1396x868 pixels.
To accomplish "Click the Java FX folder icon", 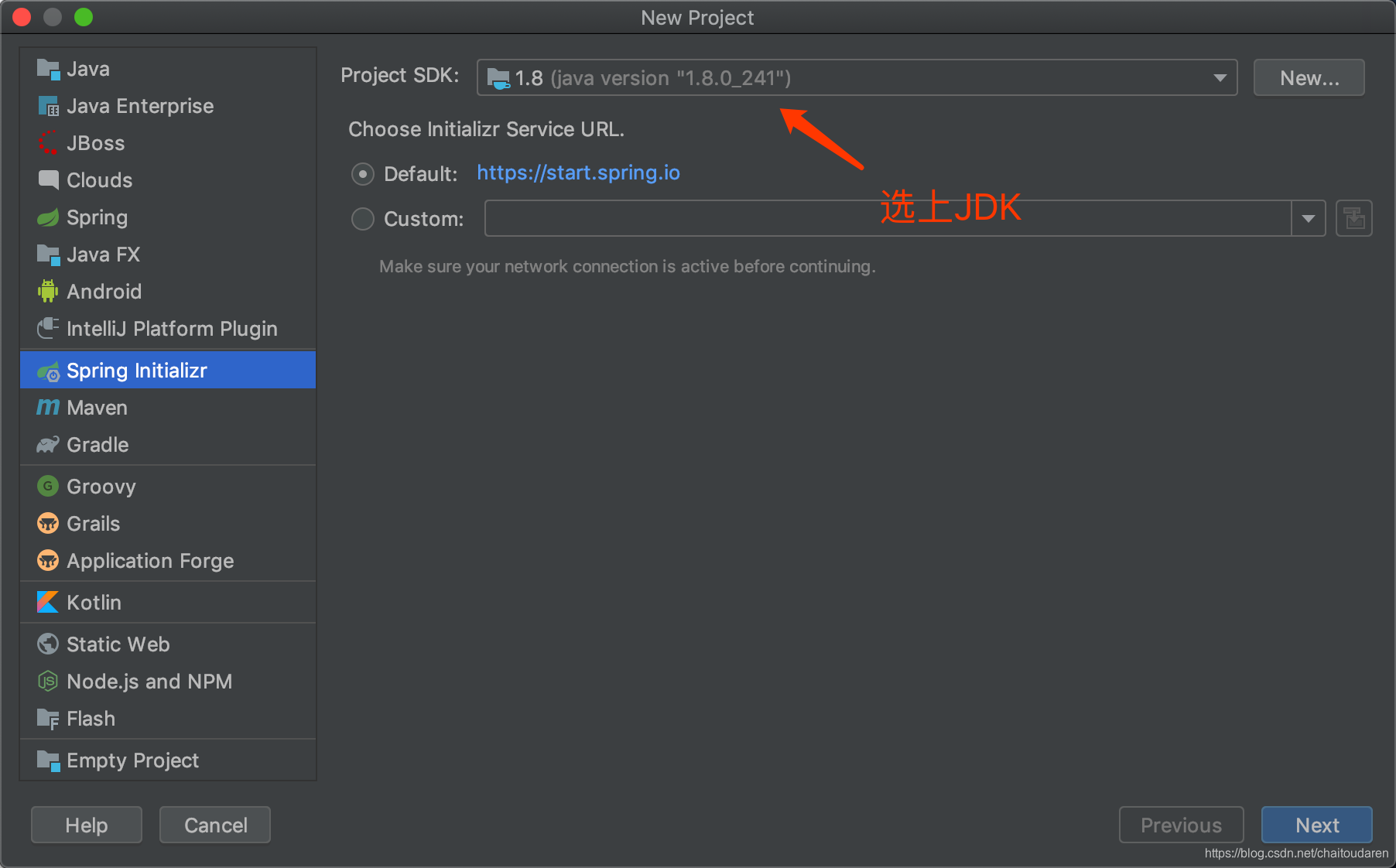I will click(x=48, y=255).
